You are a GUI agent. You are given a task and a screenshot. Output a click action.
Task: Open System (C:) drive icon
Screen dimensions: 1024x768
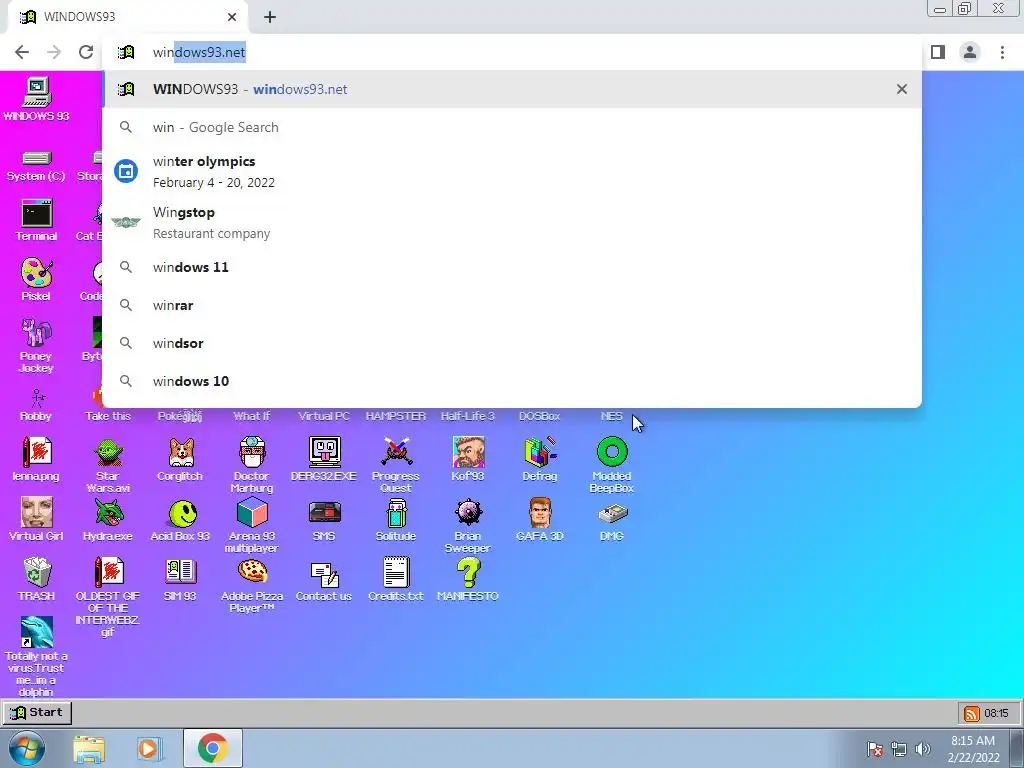click(x=37, y=166)
